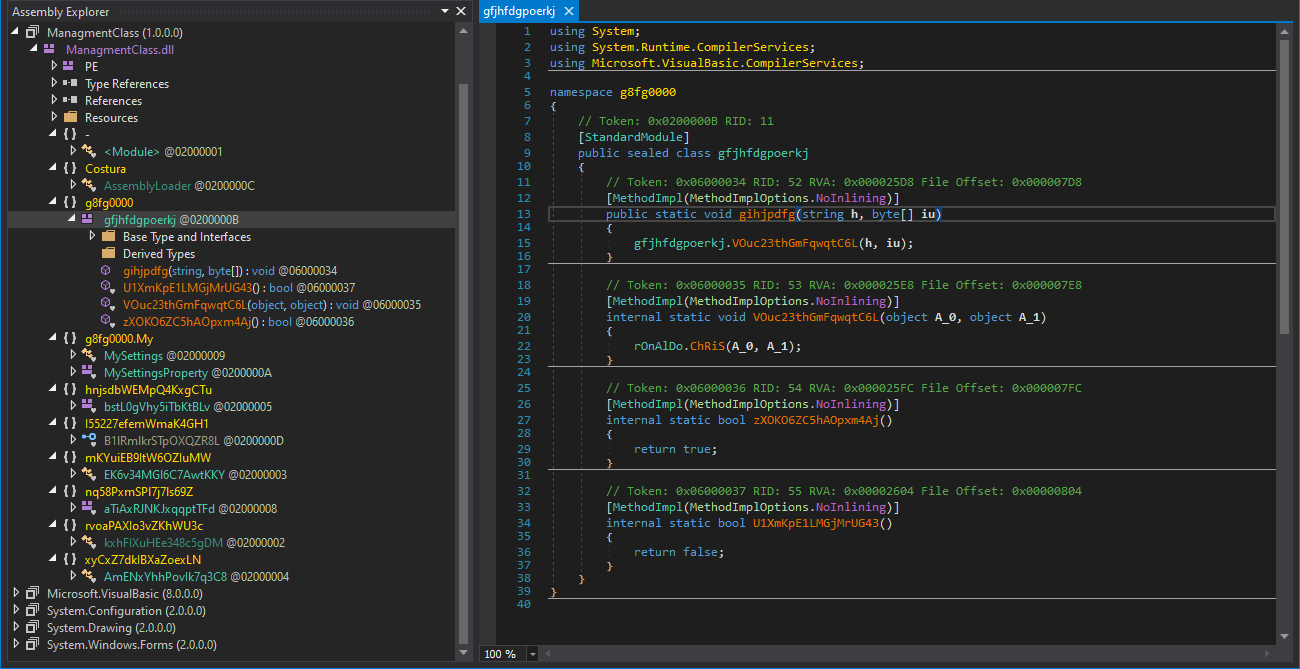Click the g8fg0000 namespace braces icon
1300x669 pixels.
click(69, 203)
